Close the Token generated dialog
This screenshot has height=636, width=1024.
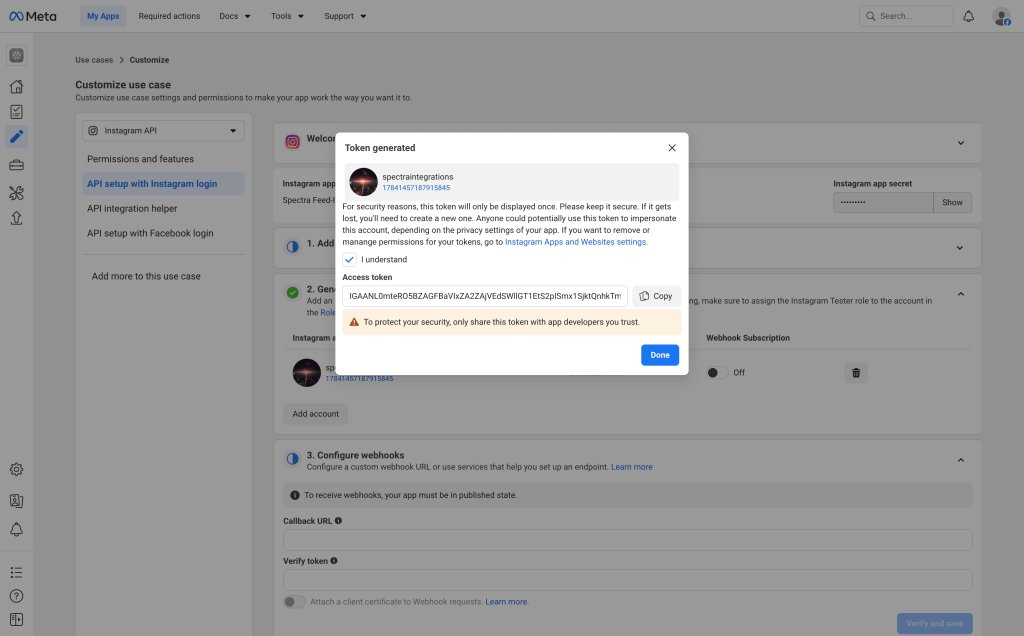672,148
